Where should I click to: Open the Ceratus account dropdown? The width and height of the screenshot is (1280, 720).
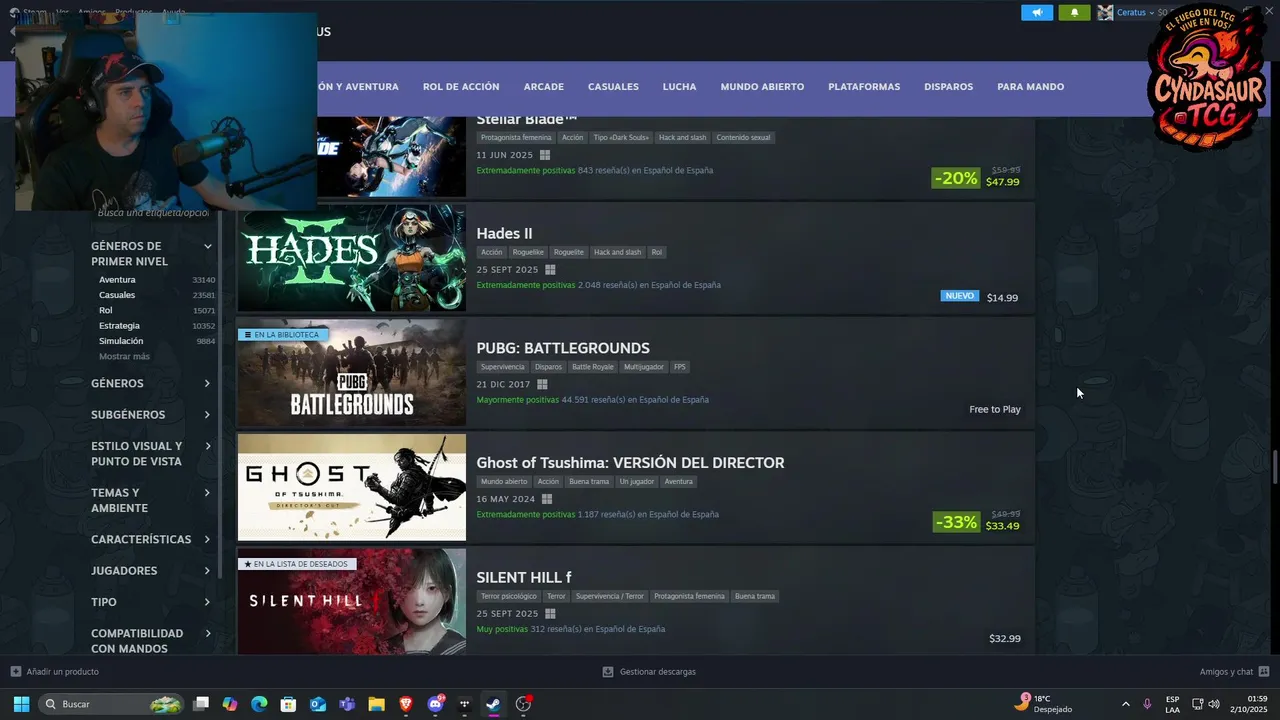pos(1135,12)
